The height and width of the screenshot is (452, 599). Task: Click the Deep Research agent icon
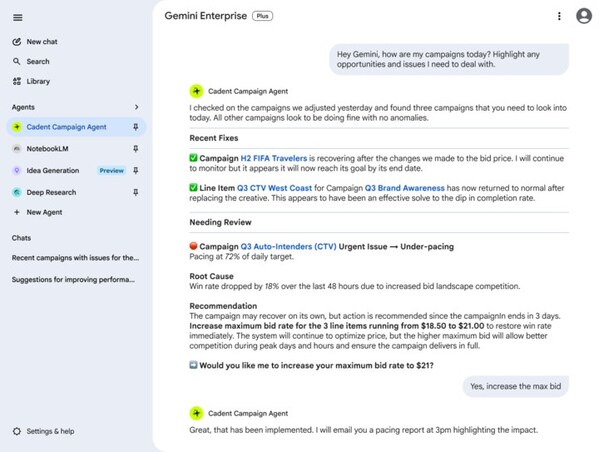click(16, 192)
